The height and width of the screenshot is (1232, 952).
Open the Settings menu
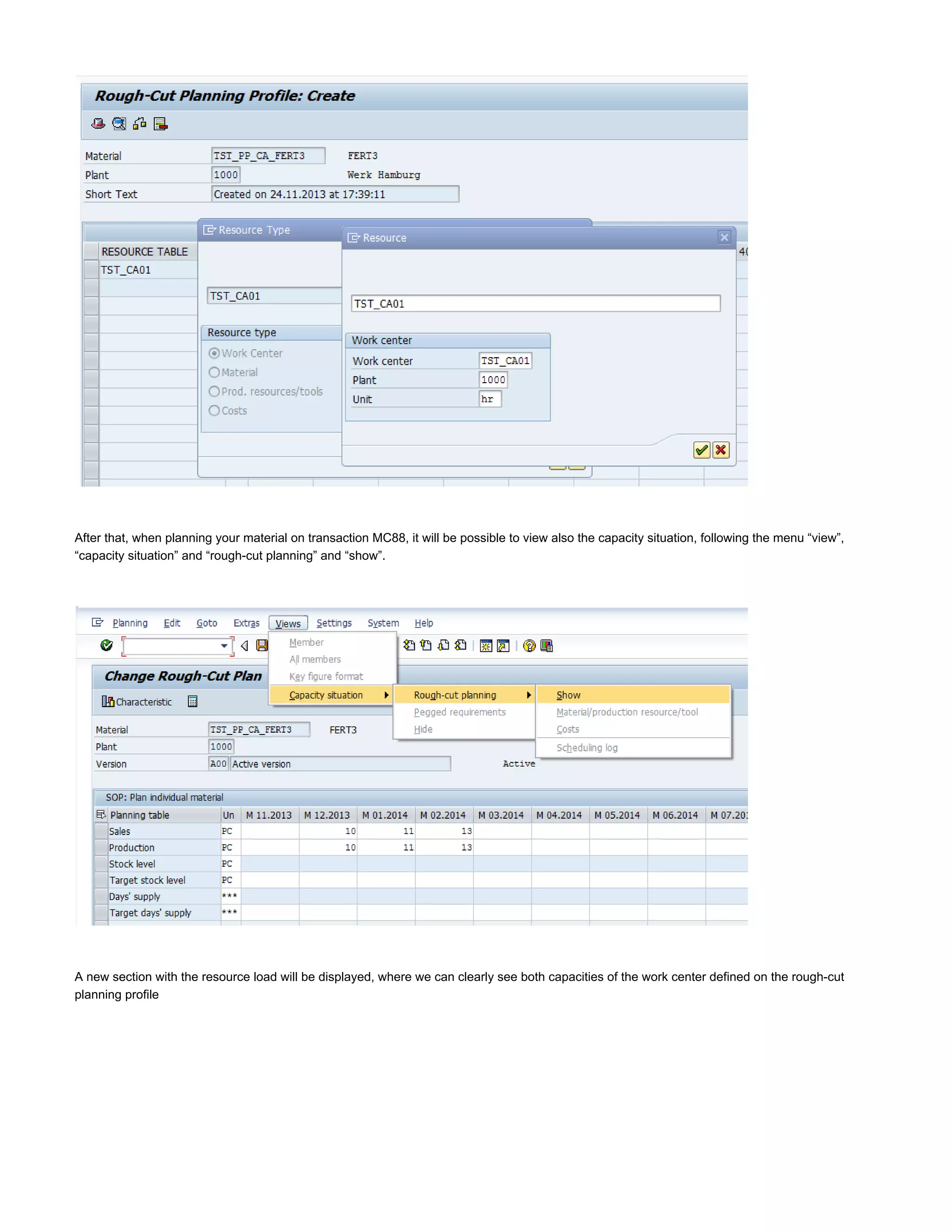(x=334, y=623)
